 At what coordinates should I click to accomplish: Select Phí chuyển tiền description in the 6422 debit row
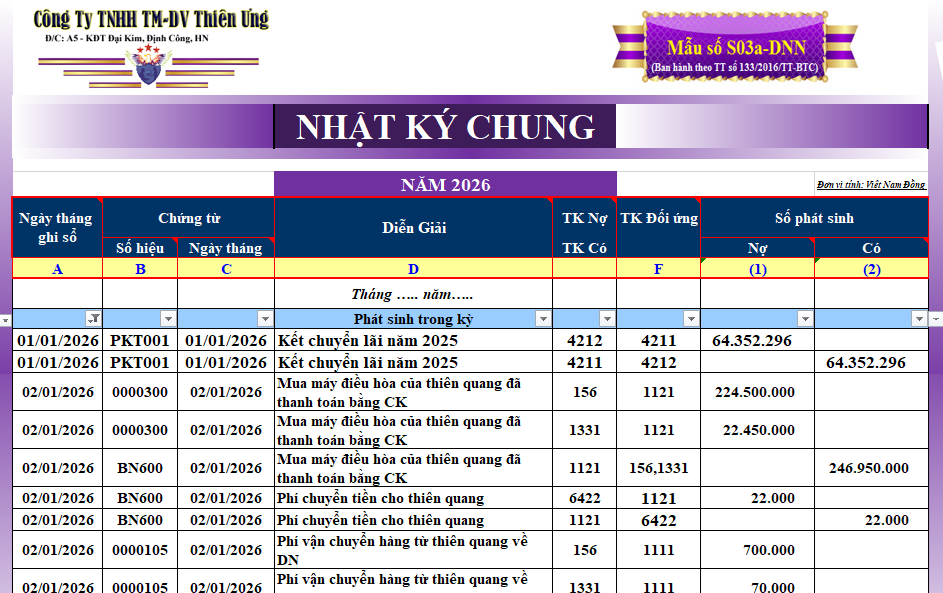click(x=414, y=498)
